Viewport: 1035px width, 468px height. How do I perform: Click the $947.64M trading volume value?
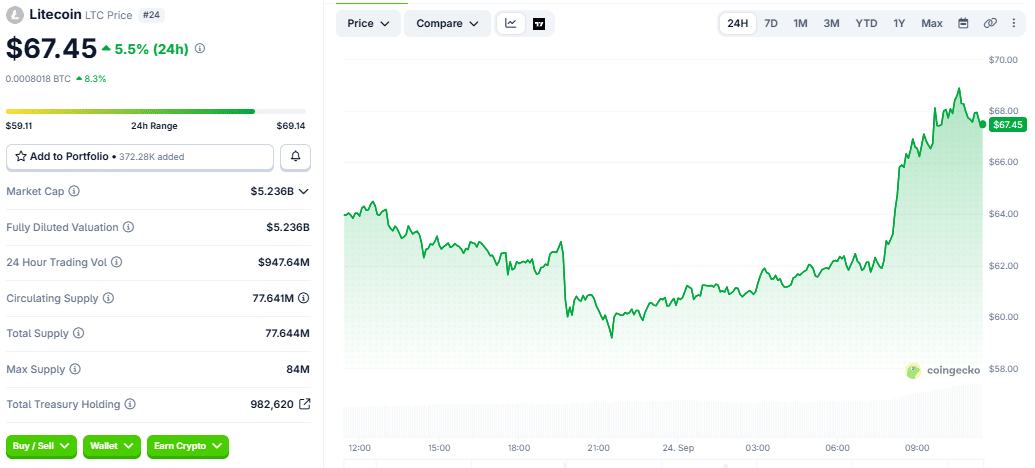pos(284,262)
